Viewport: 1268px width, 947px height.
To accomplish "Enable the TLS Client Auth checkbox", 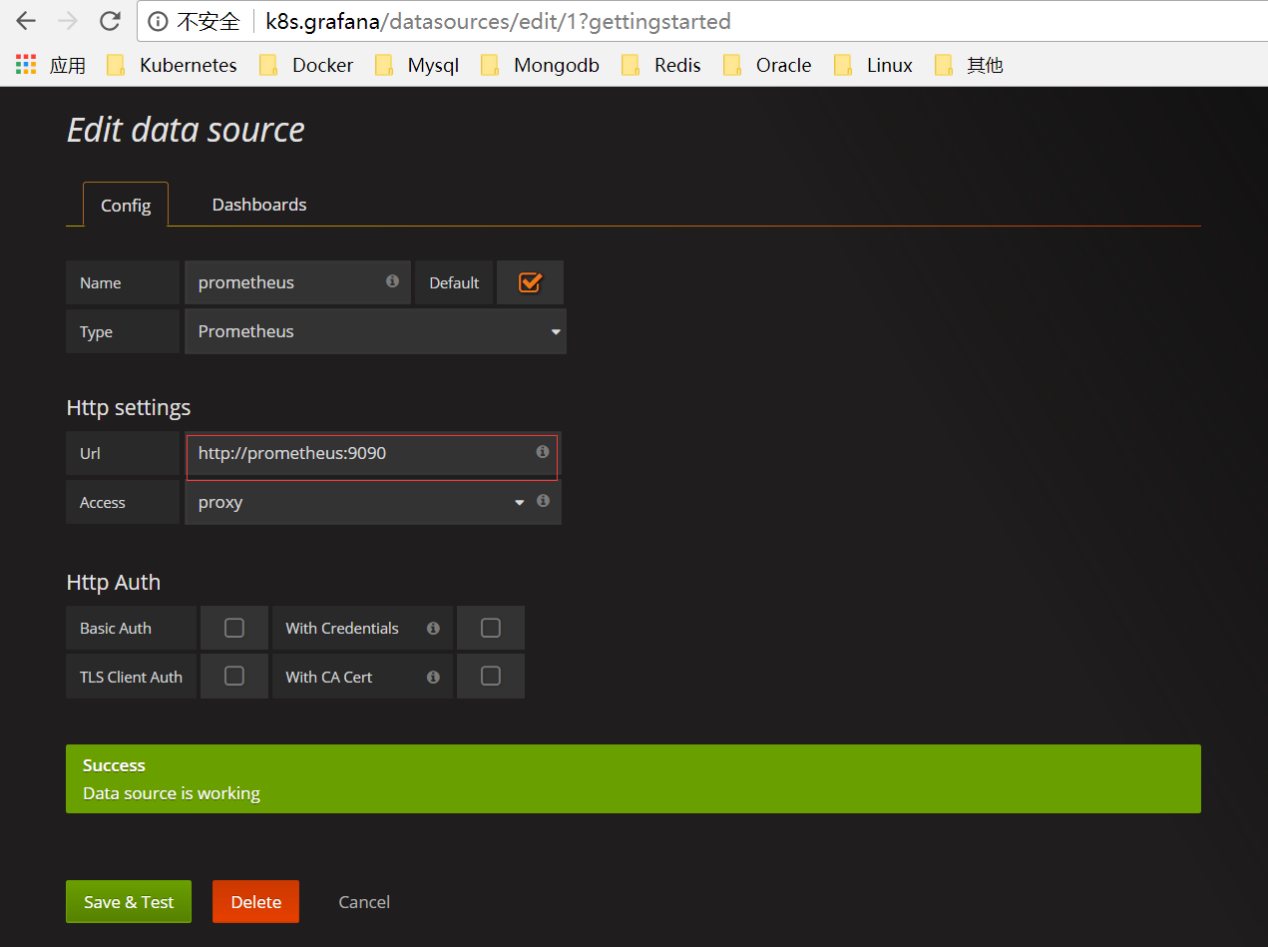I will pos(234,676).
